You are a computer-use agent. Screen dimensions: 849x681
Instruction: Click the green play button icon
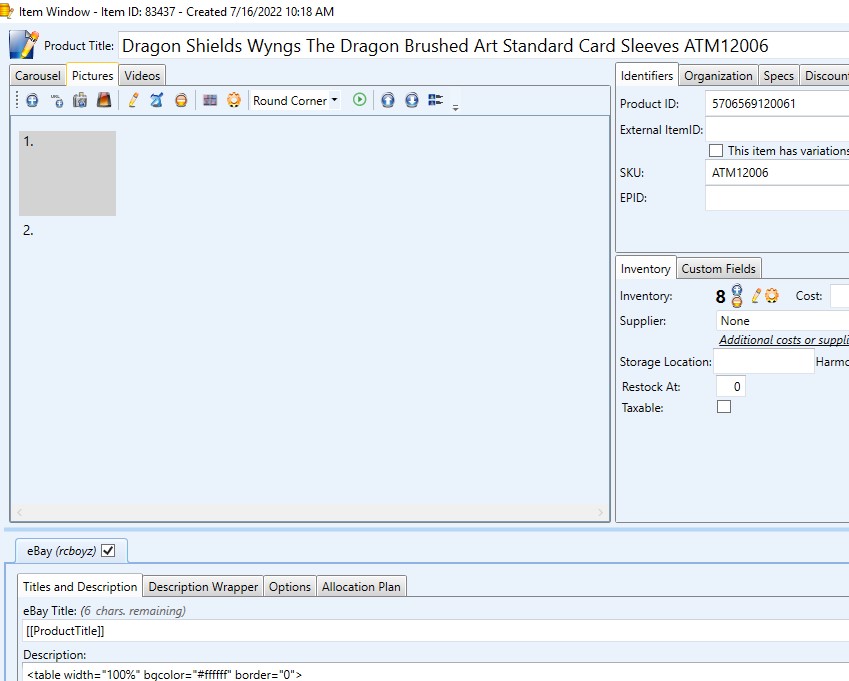(x=360, y=100)
